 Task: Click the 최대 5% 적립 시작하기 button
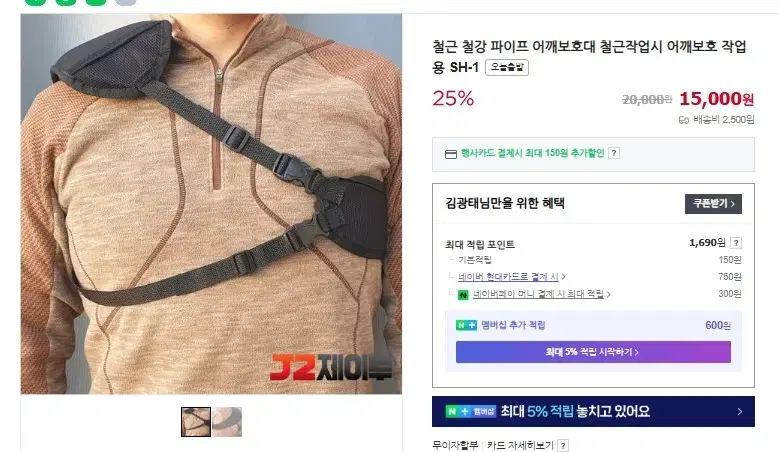click(x=593, y=352)
